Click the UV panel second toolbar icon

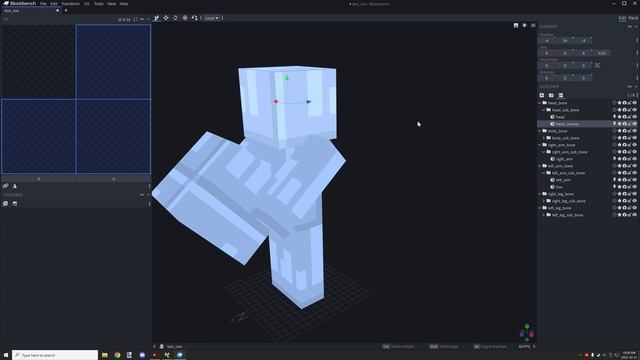click(x=15, y=186)
